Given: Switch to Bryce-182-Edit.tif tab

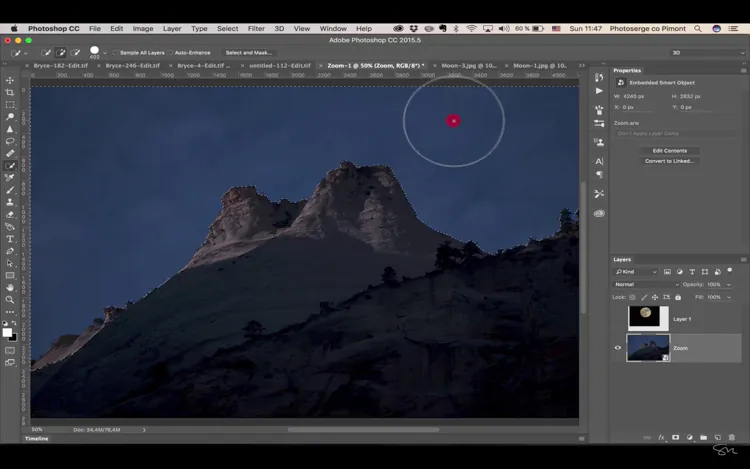Looking at the screenshot, I should 61,65.
